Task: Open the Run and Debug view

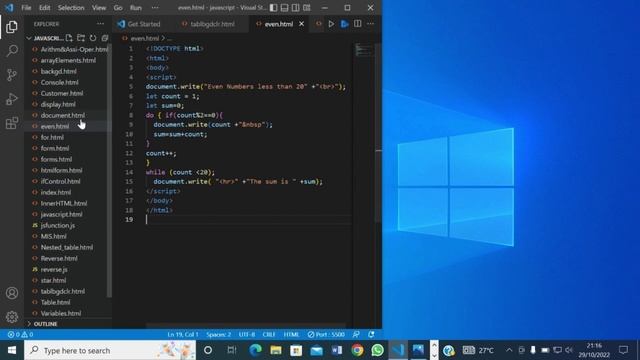Action: pos(12,99)
